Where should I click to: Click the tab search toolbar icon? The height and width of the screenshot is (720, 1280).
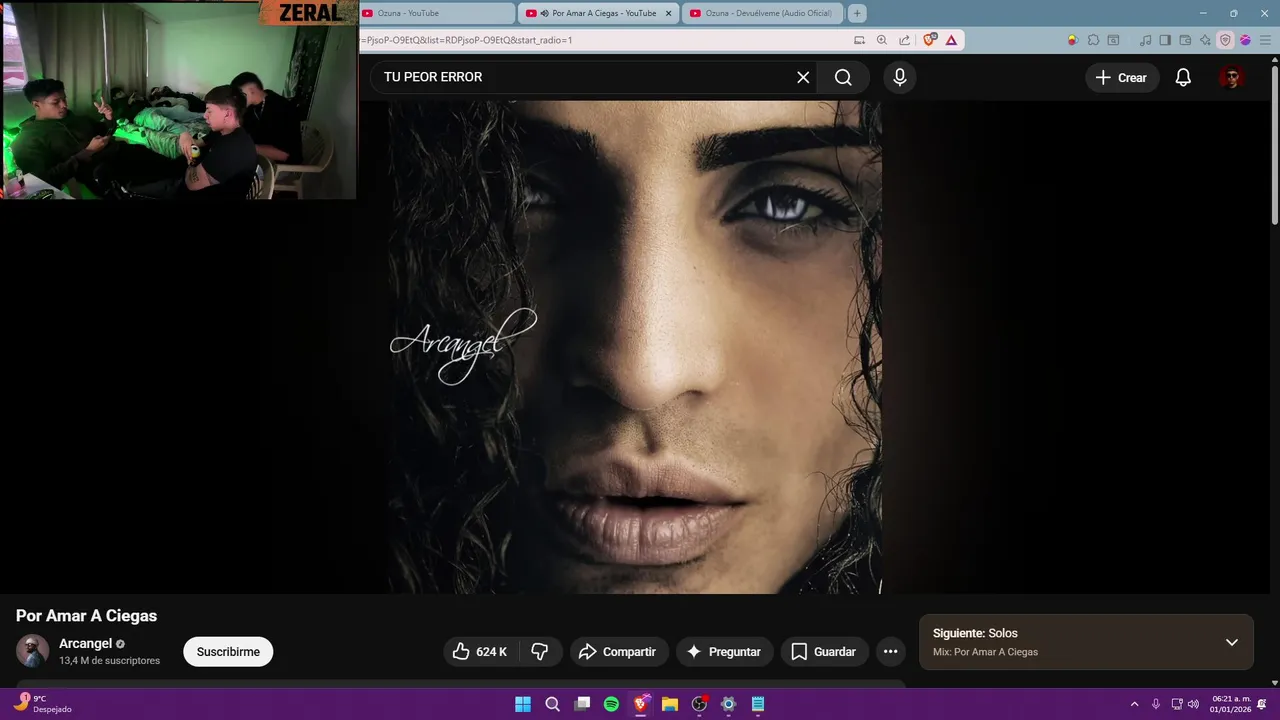point(1114,40)
